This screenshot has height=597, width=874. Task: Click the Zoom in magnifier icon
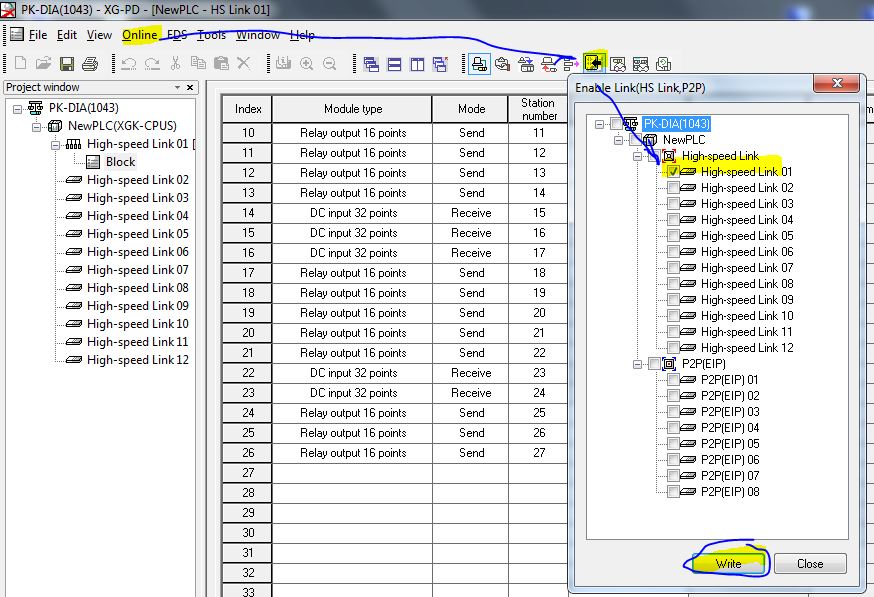coord(306,64)
